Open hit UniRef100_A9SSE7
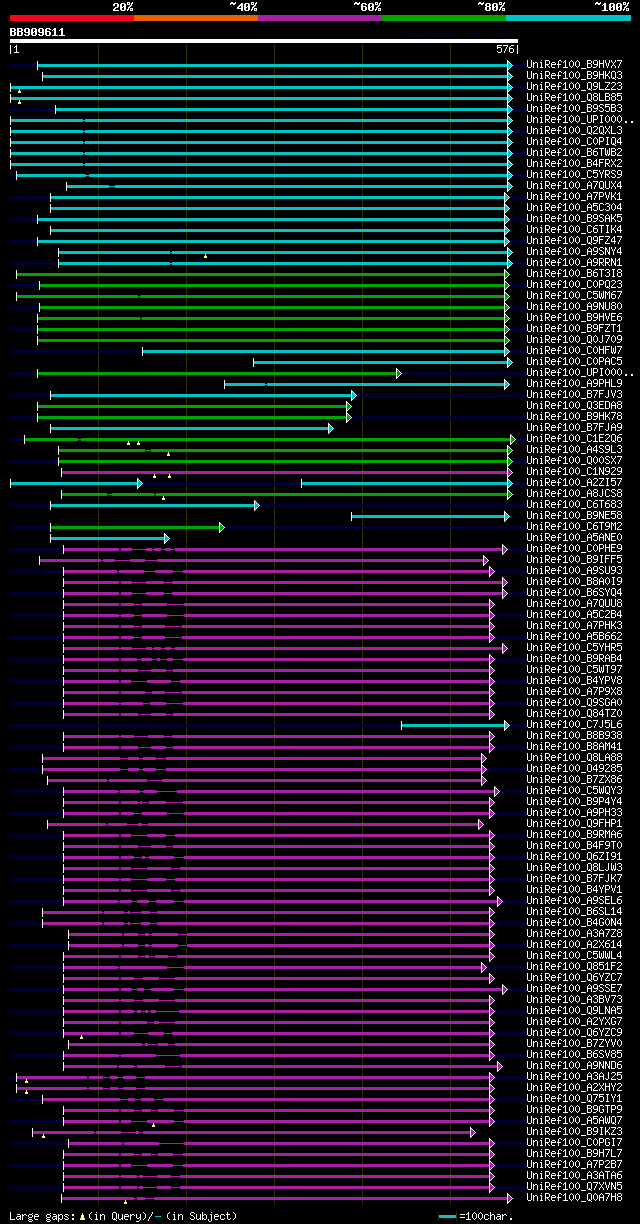 [575, 988]
